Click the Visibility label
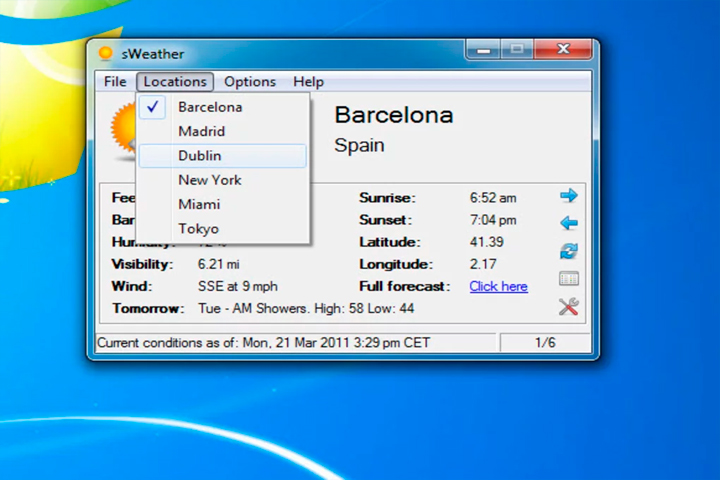 [142, 264]
